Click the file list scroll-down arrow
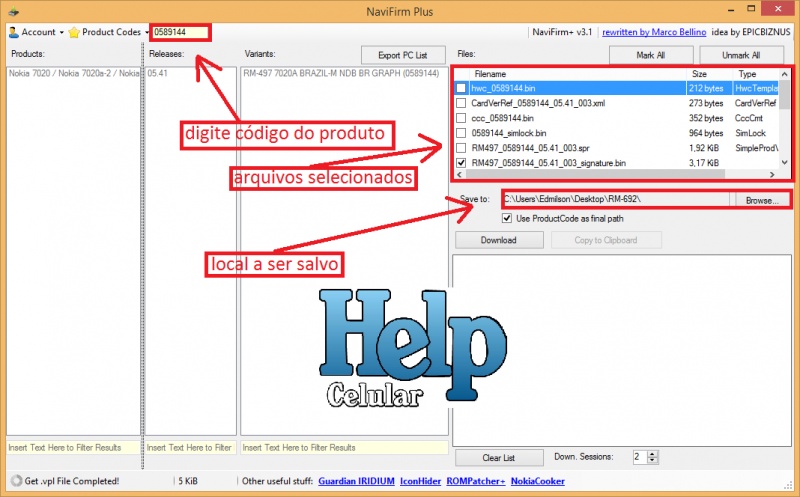800x497 pixels. click(785, 163)
